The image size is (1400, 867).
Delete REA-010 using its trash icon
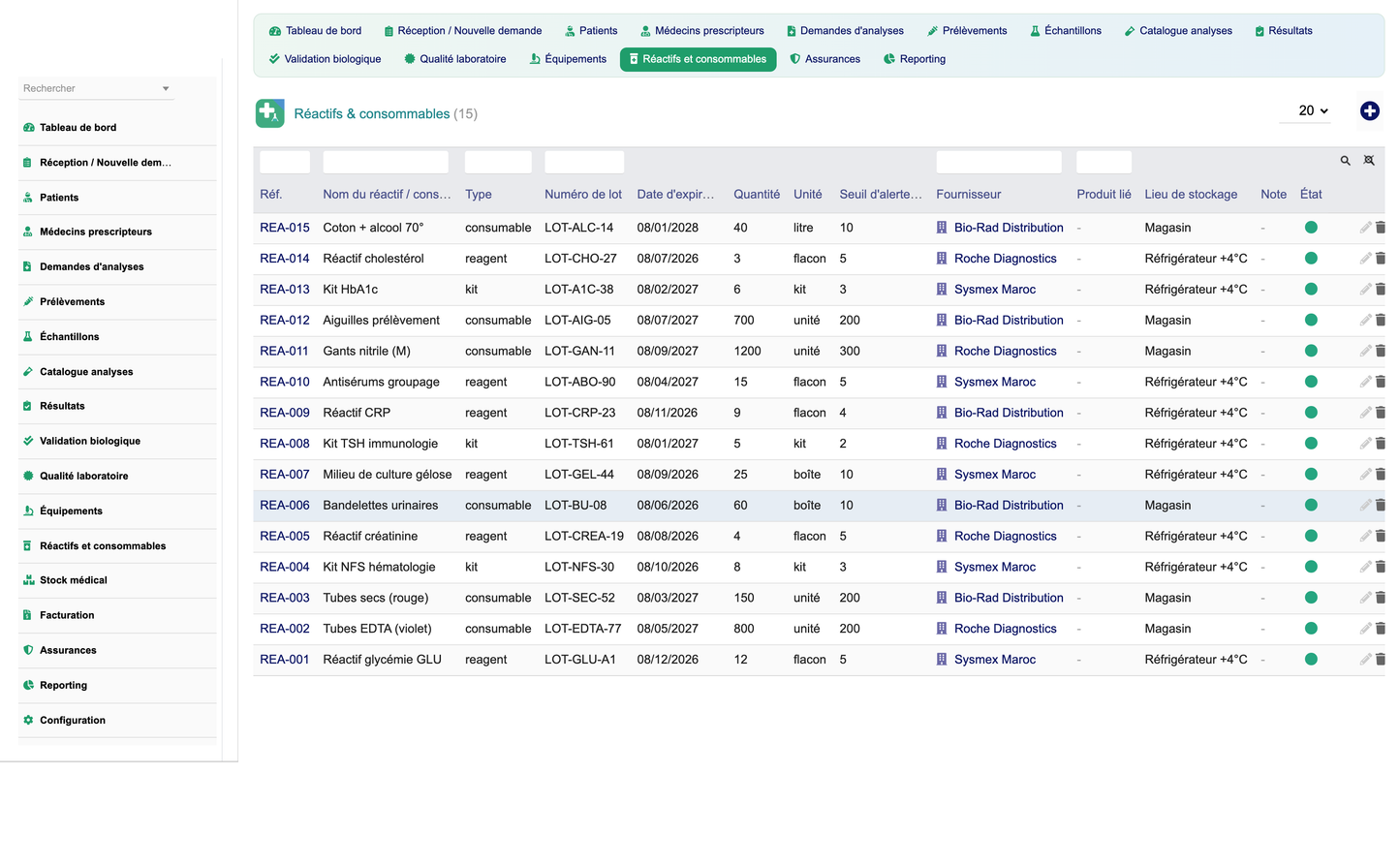(x=1381, y=382)
